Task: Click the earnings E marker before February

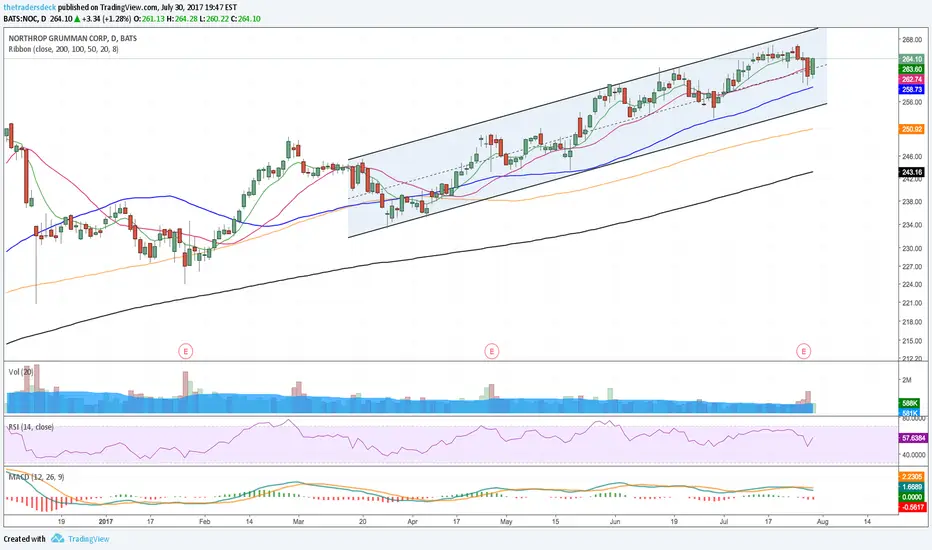Action: 185,351
